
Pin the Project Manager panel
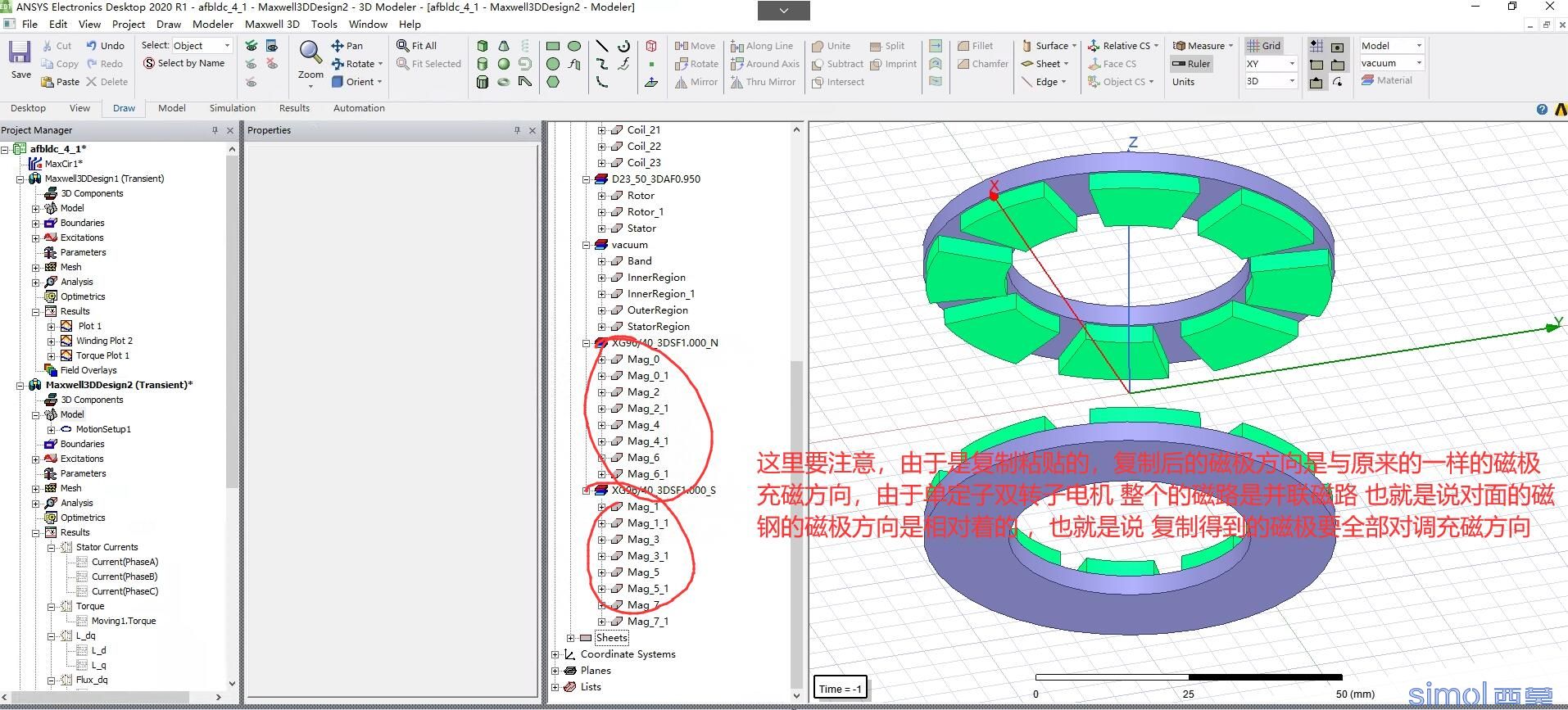215,130
